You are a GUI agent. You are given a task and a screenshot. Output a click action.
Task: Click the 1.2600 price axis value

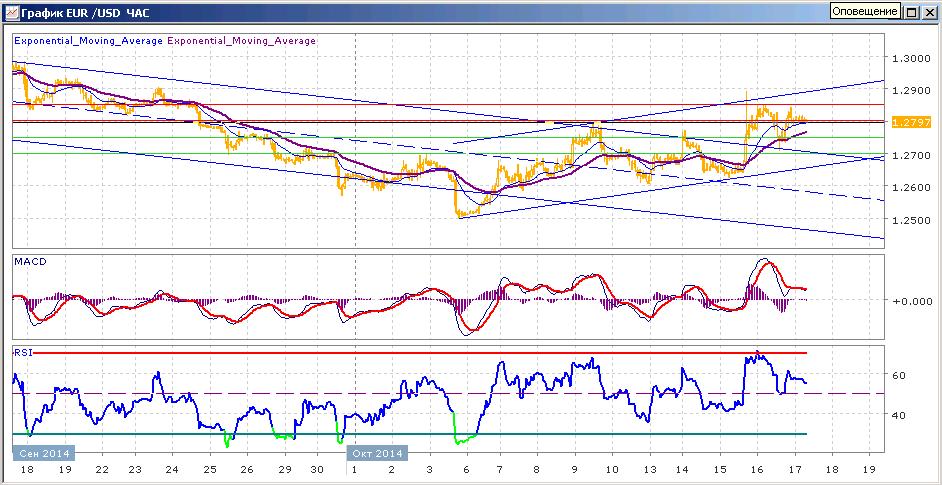point(911,187)
